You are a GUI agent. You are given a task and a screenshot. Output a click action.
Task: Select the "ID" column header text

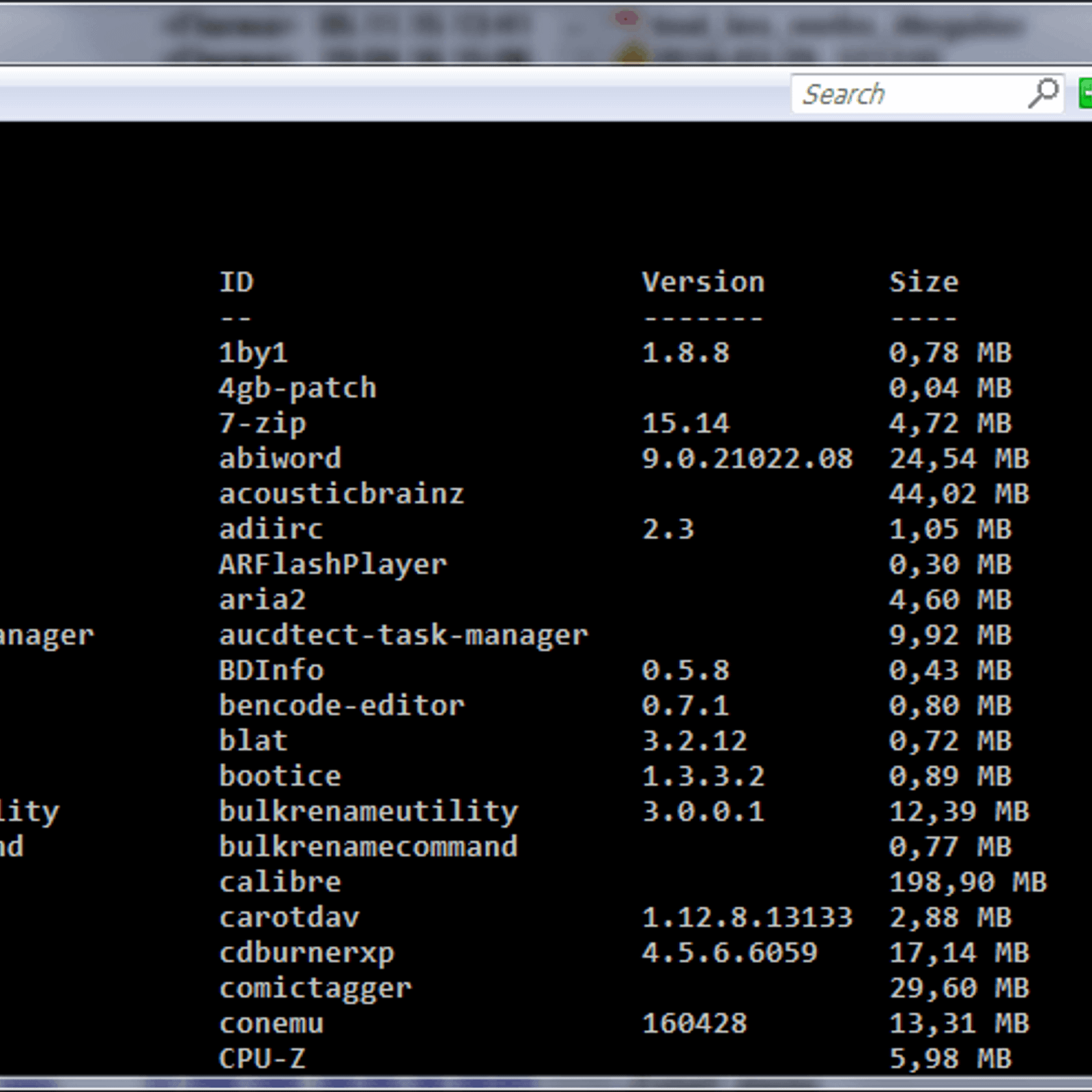(x=236, y=282)
